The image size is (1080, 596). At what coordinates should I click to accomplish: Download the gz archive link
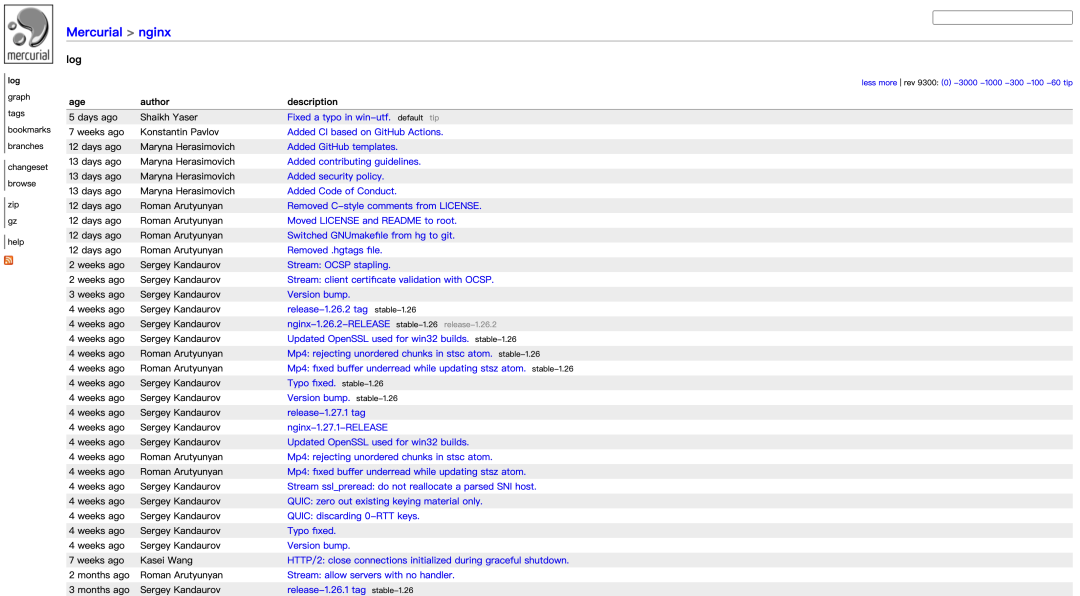[x=12, y=221]
